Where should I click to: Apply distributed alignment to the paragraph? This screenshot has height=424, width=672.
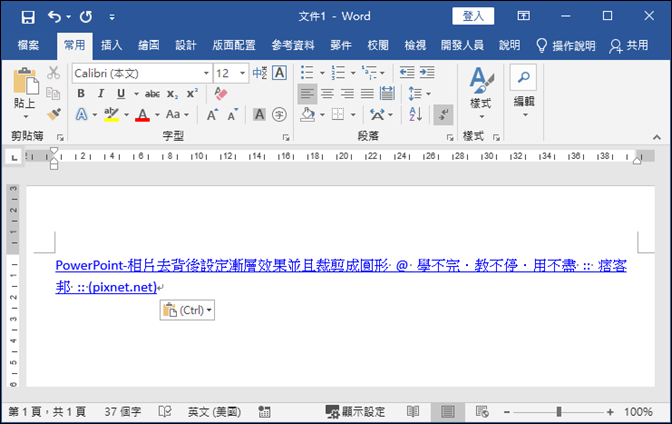tap(387, 93)
